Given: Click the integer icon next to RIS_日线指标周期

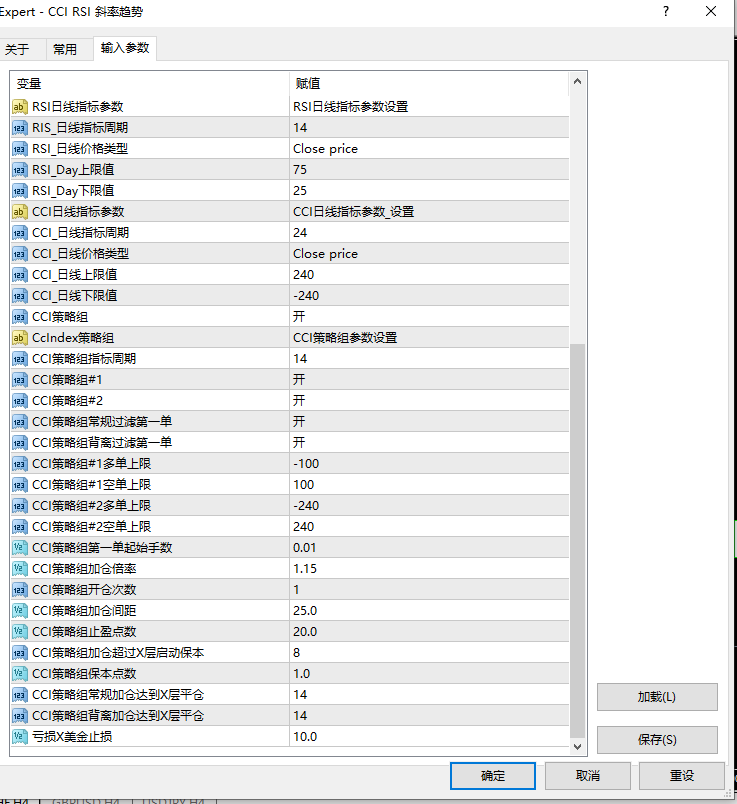Looking at the screenshot, I should 19,128.
